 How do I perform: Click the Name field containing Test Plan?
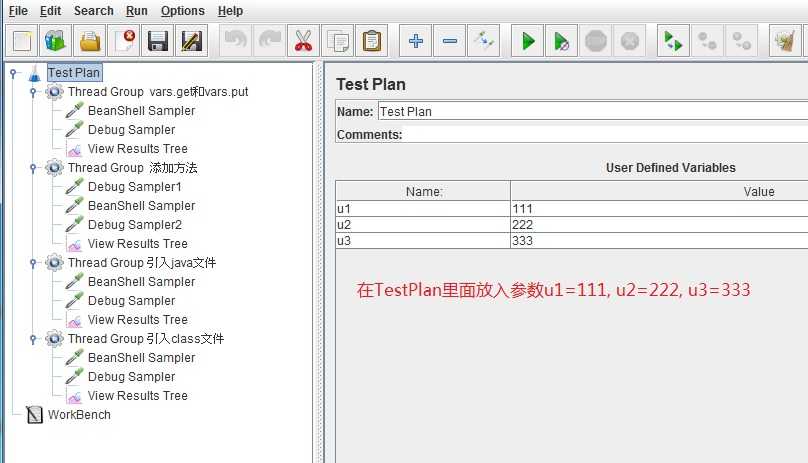point(593,111)
